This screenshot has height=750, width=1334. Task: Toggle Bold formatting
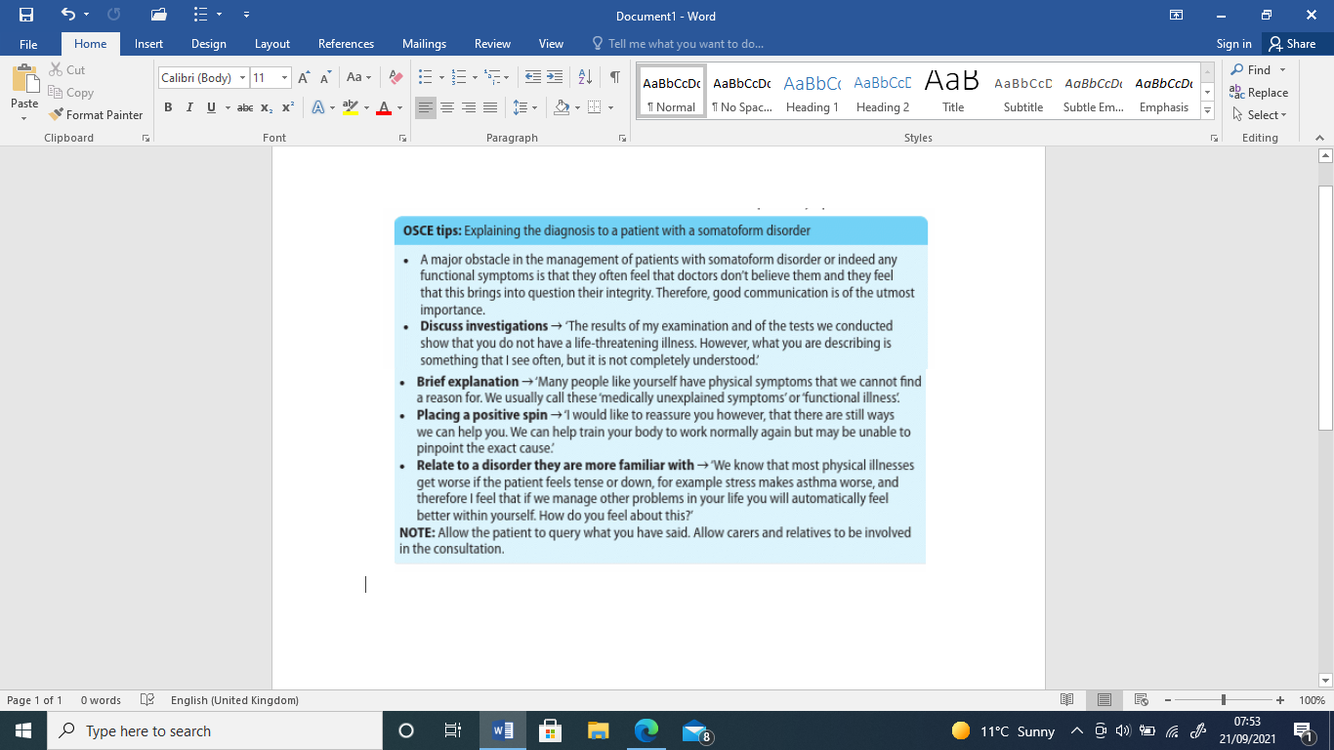pyautogui.click(x=167, y=107)
